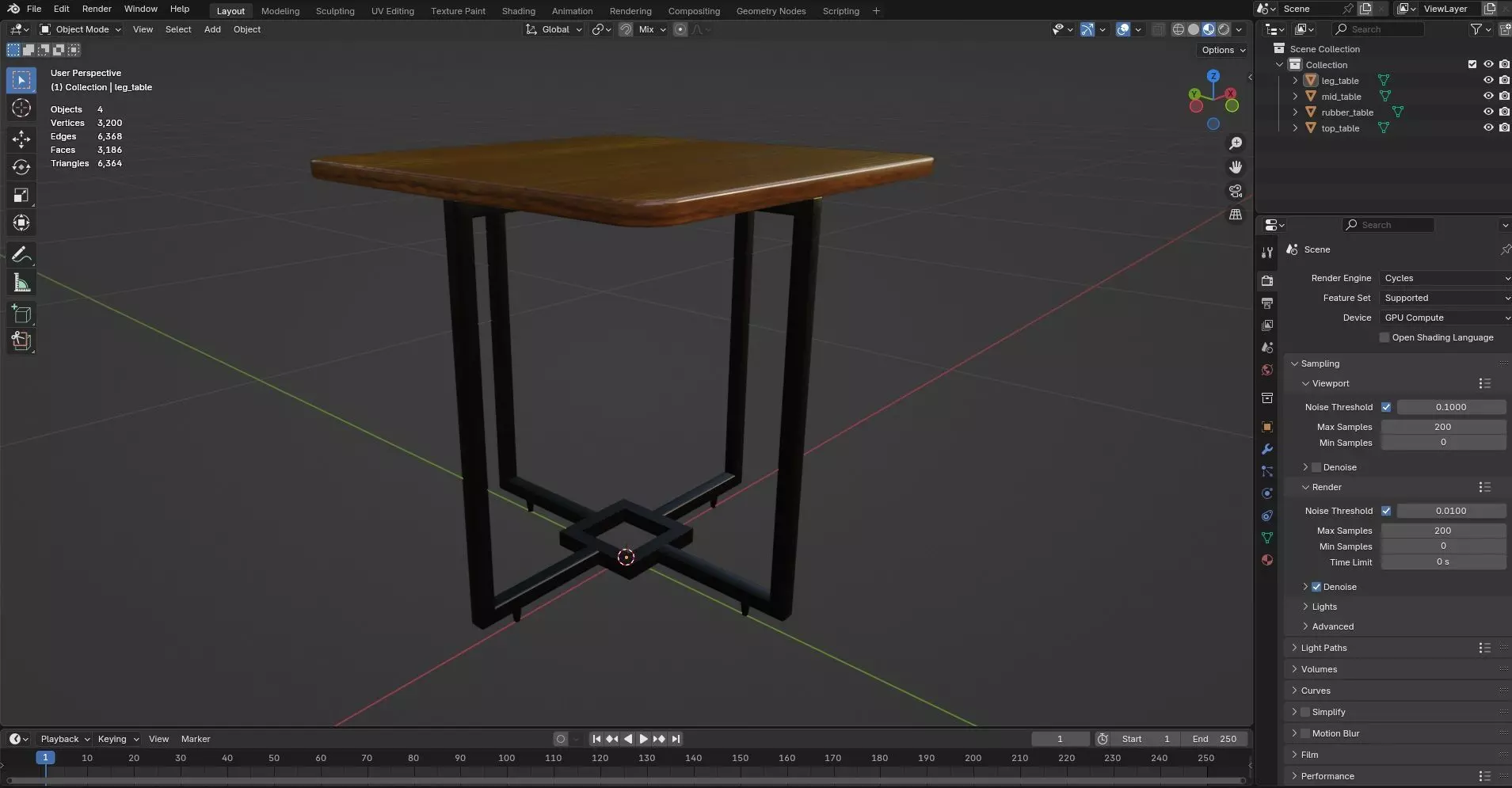Image resolution: width=1512 pixels, height=788 pixels.
Task: Select the Transform tool
Action: 21,223
